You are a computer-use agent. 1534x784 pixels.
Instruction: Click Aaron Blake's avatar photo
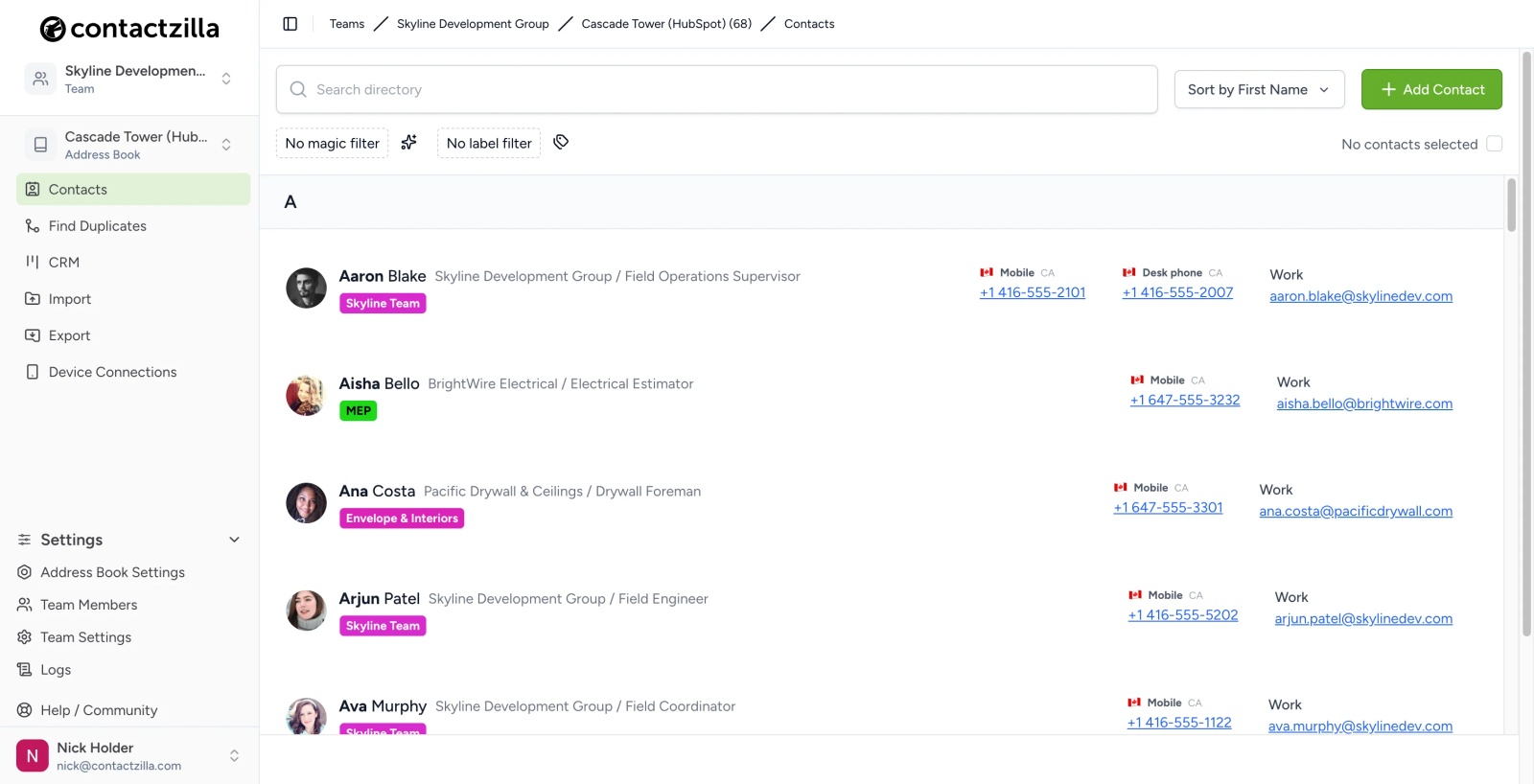pos(306,288)
